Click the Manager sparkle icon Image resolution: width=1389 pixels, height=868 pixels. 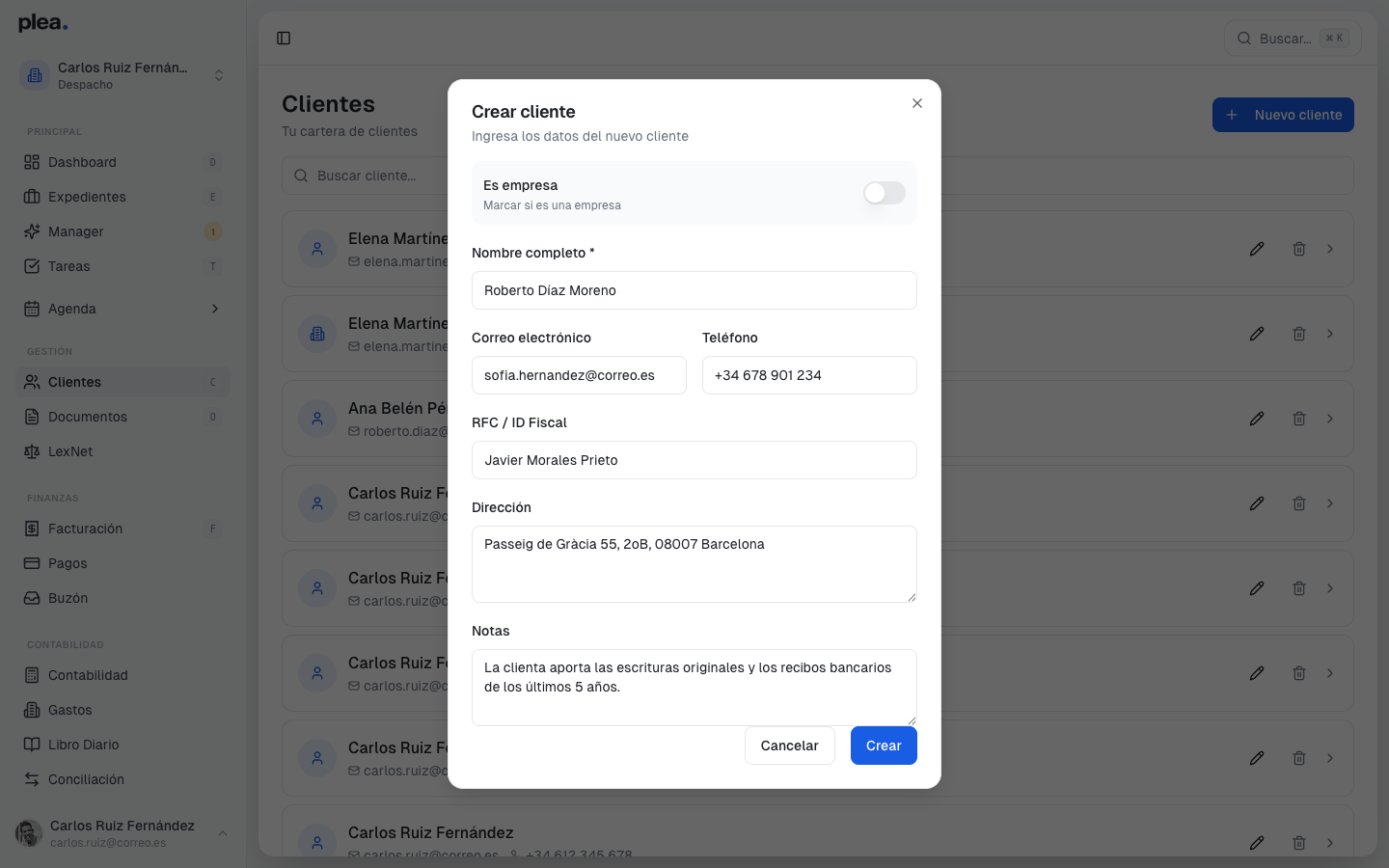point(32,231)
